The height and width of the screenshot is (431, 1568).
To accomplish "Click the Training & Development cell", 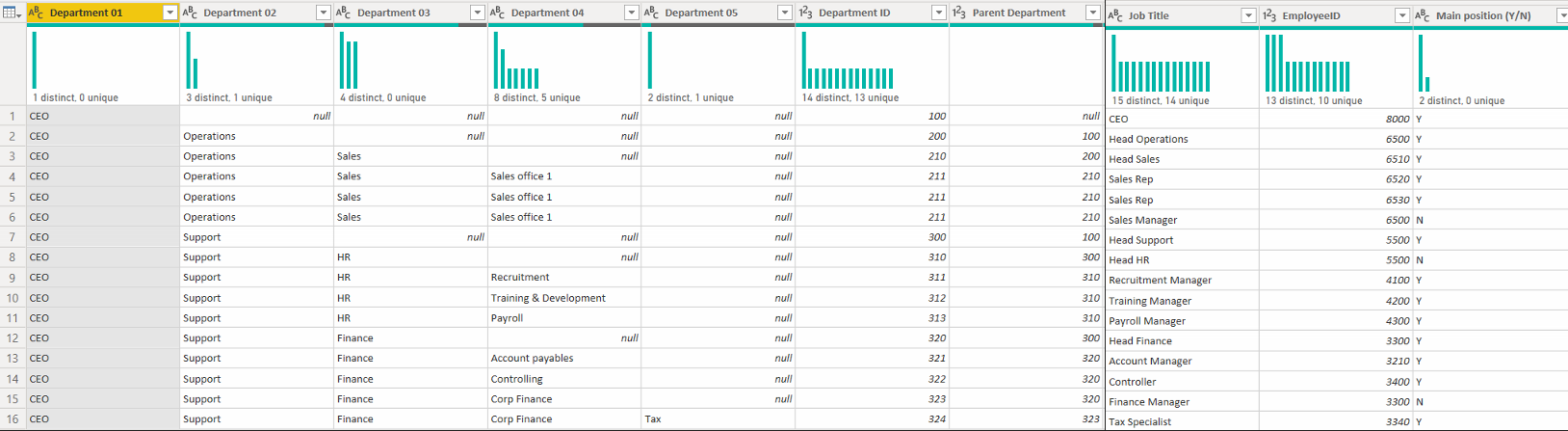I will (548, 298).
